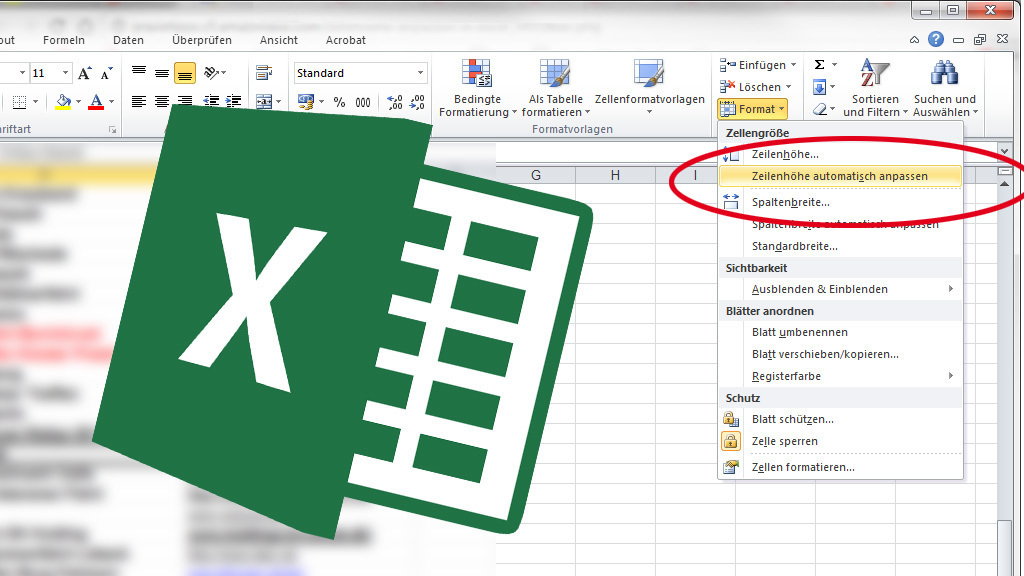Click decrease indent icon

(211, 101)
